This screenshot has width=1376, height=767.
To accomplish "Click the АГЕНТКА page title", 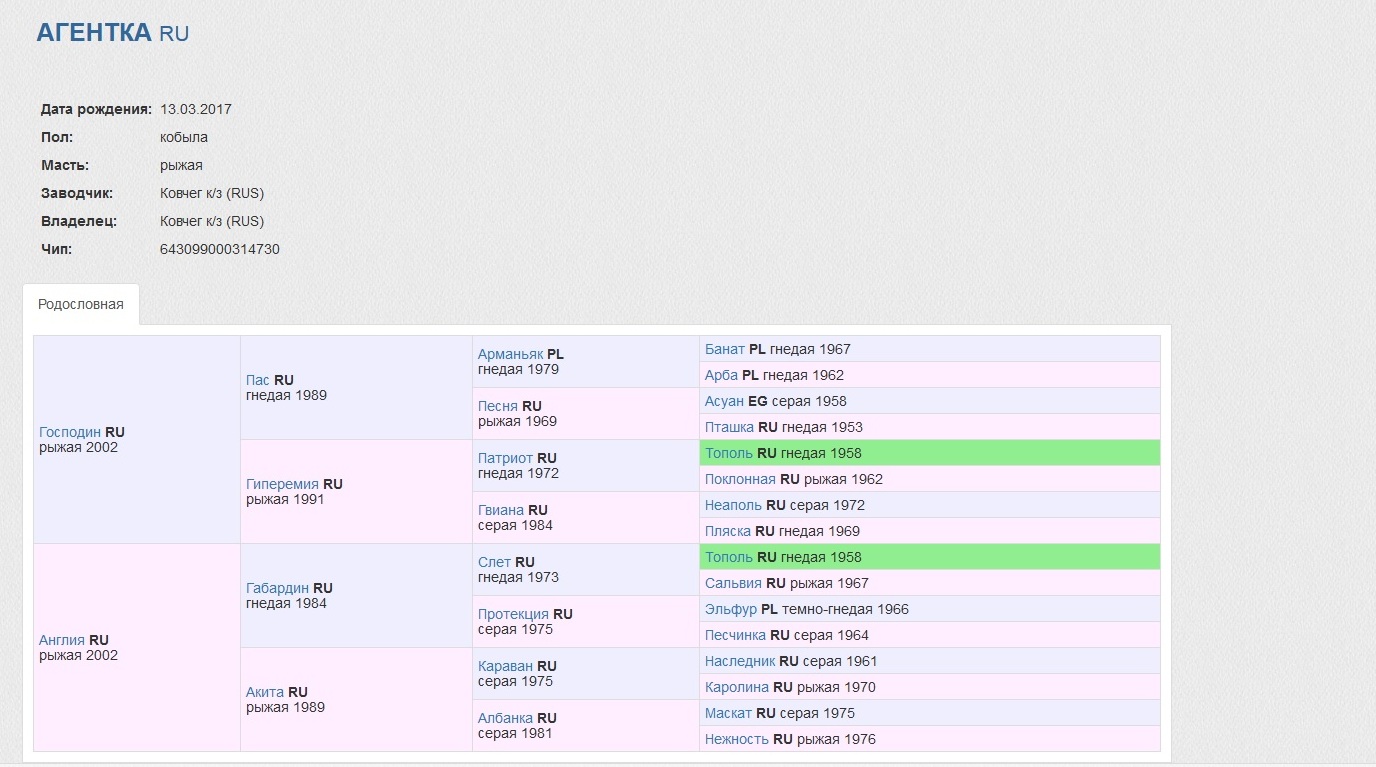I will pyautogui.click(x=95, y=32).
